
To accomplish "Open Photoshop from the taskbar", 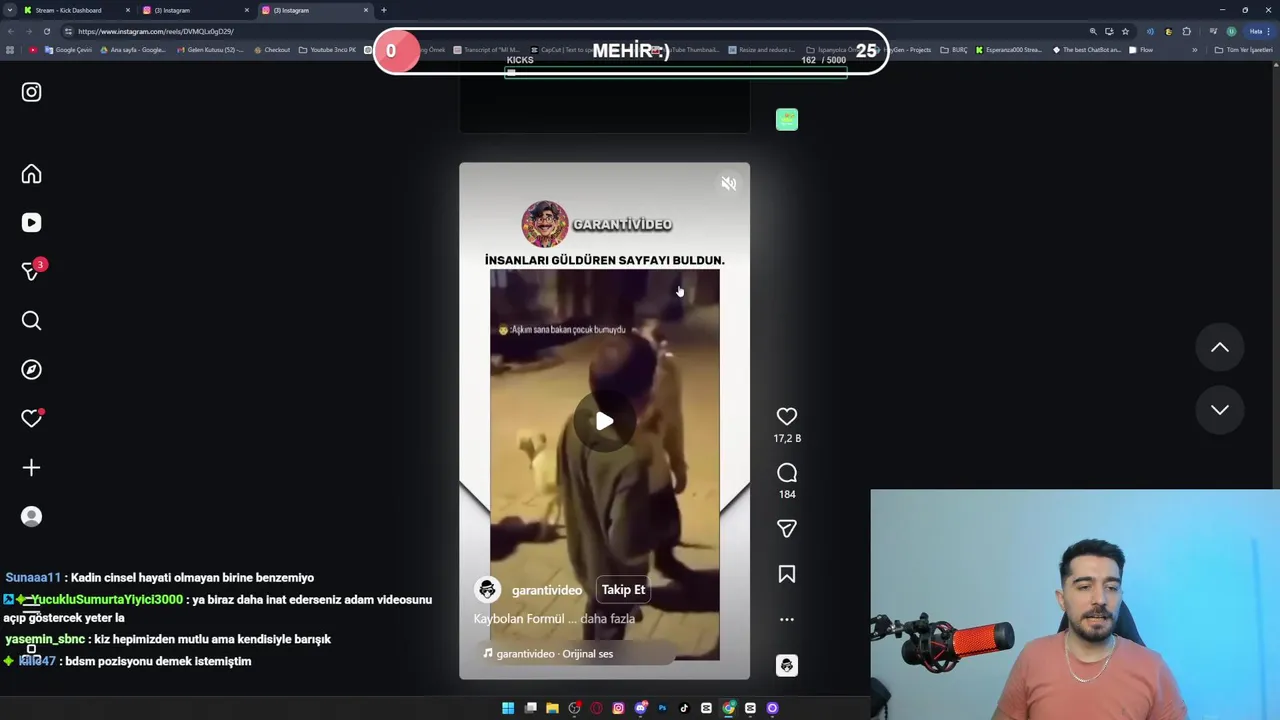I will pos(662,708).
